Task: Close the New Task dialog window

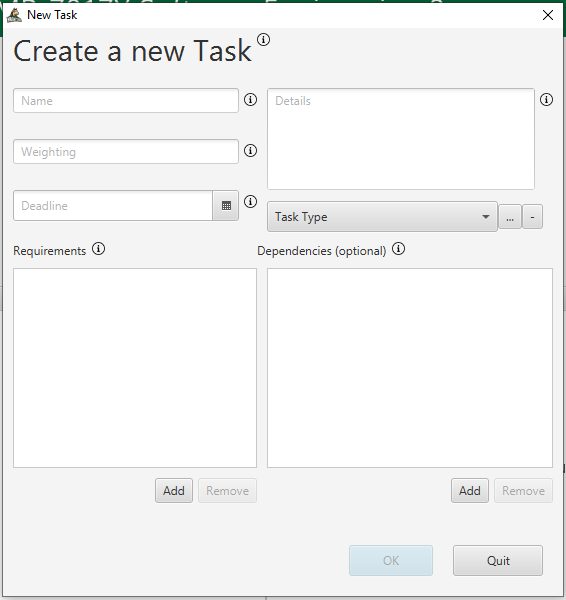Action: point(548,15)
